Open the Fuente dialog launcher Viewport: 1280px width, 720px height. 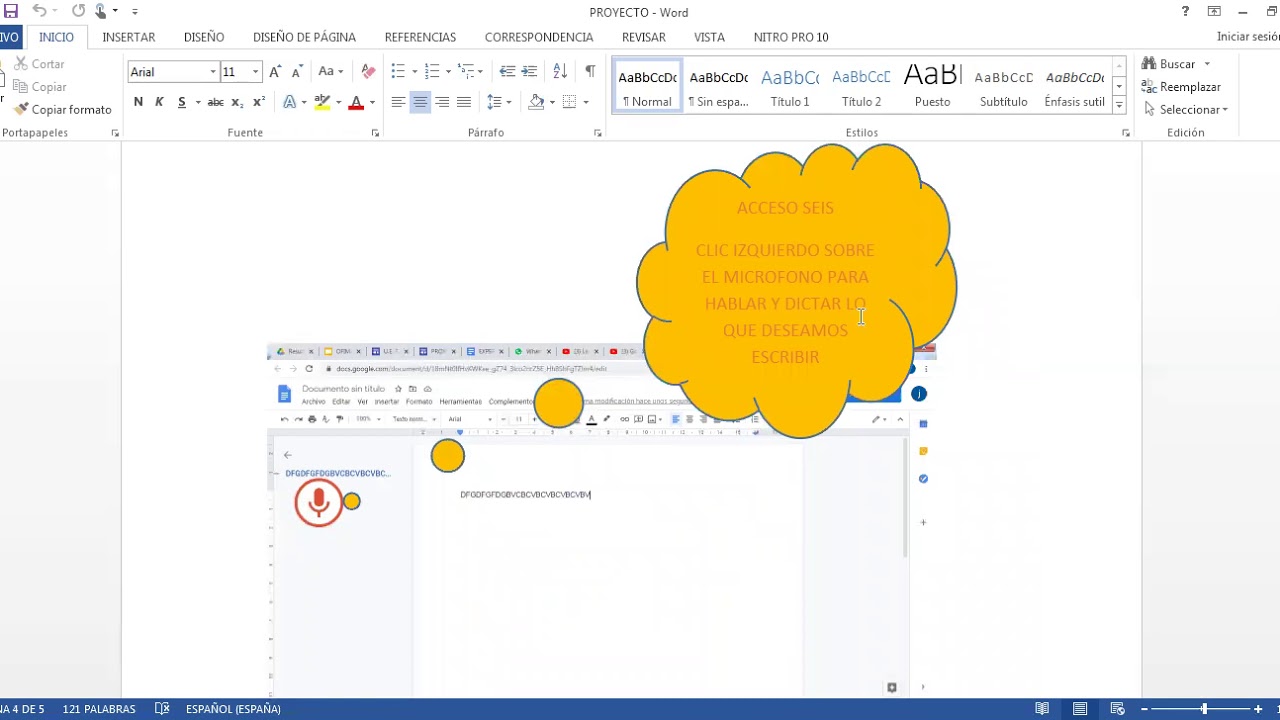tap(376, 133)
